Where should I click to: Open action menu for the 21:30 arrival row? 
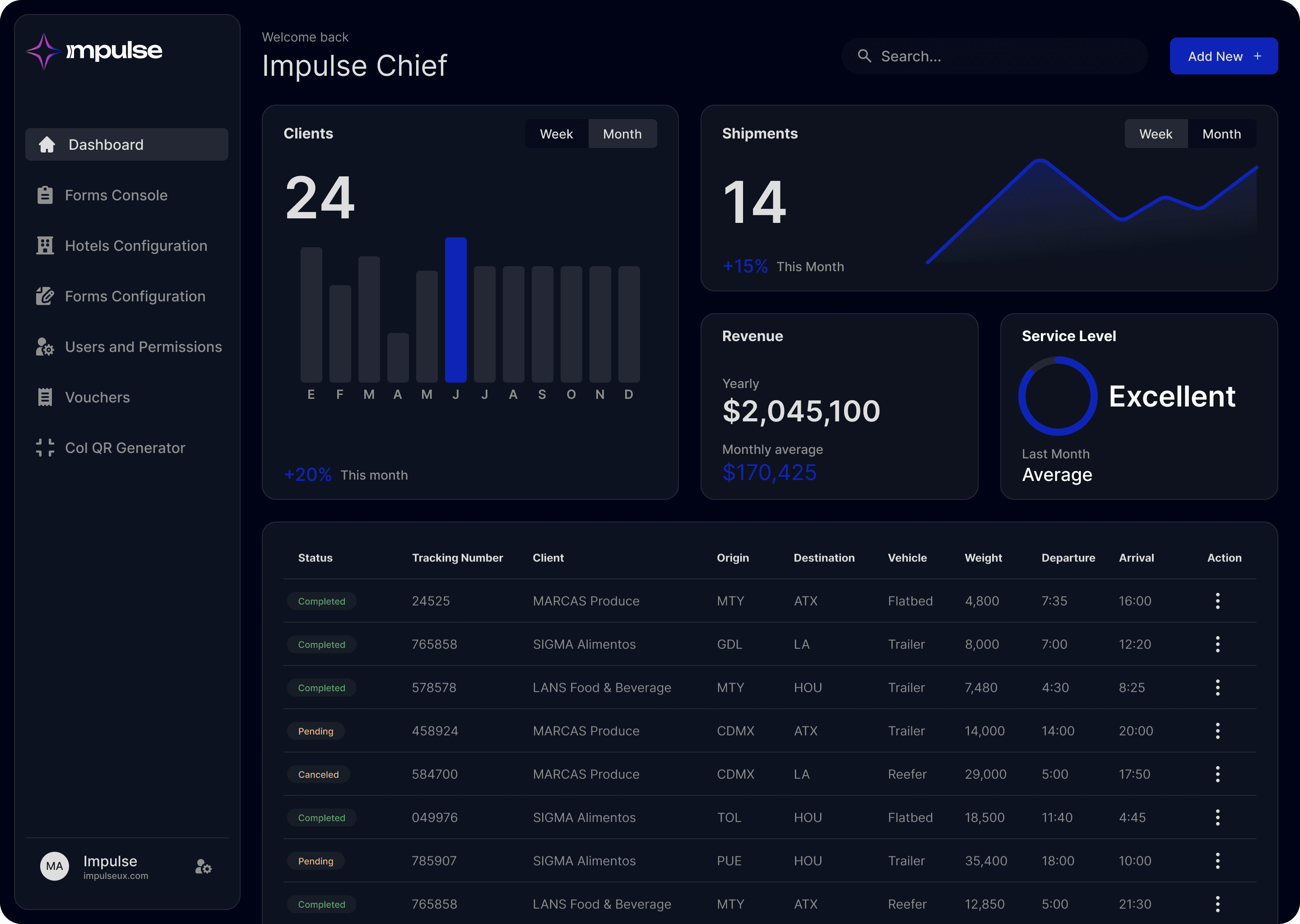point(1217,904)
